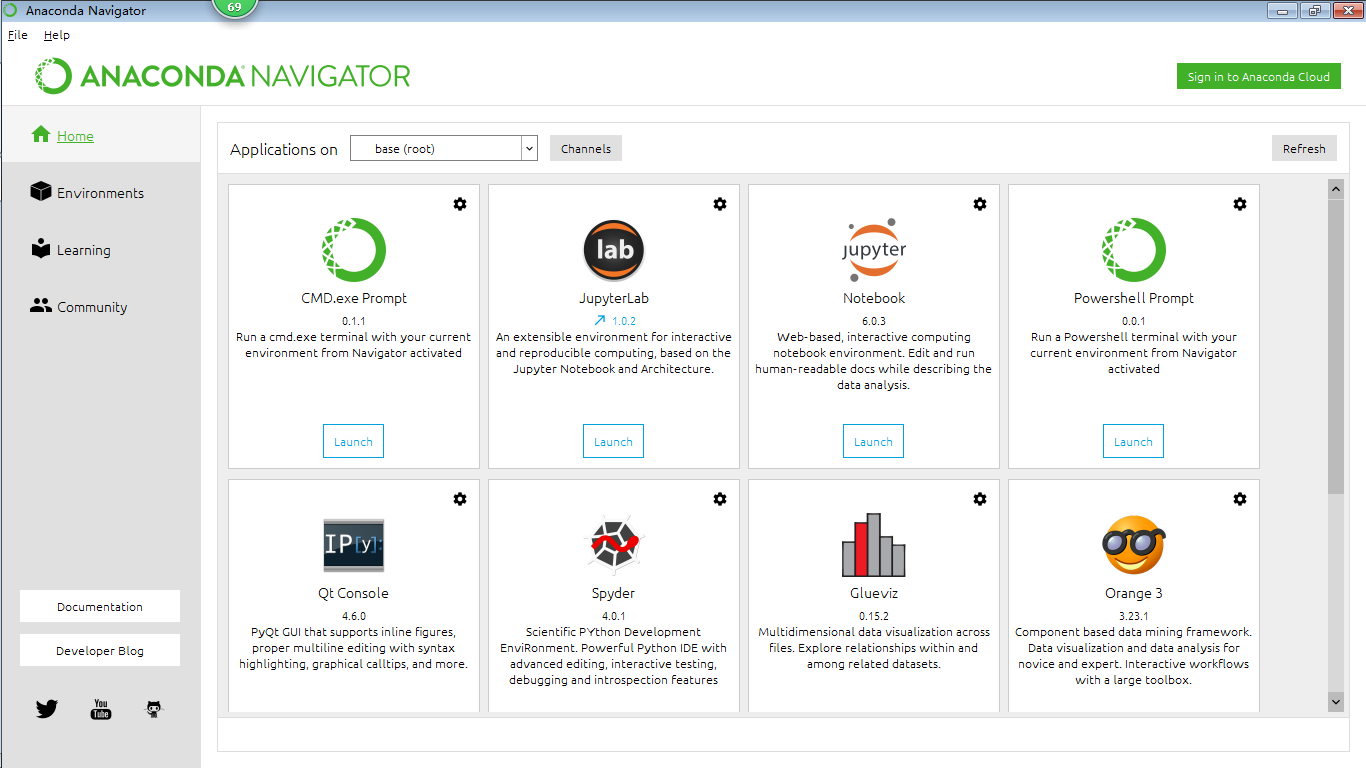Click the Glueviz 0.15.2 version text

(874, 616)
